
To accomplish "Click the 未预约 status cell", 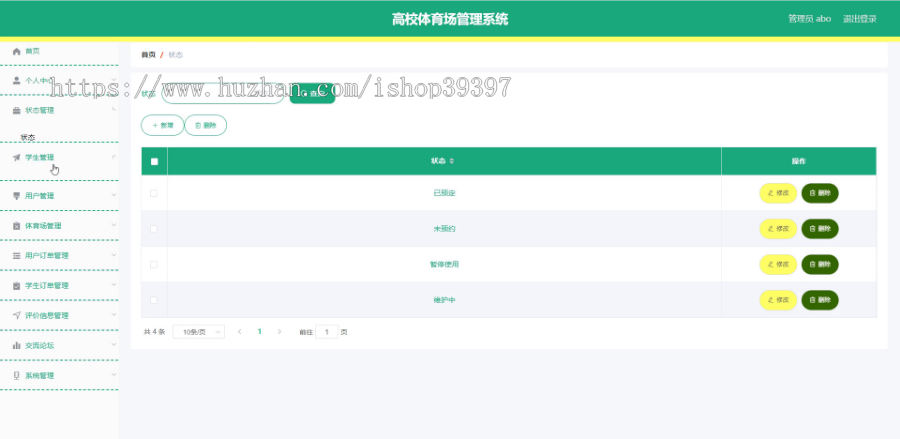I will [x=444, y=229].
